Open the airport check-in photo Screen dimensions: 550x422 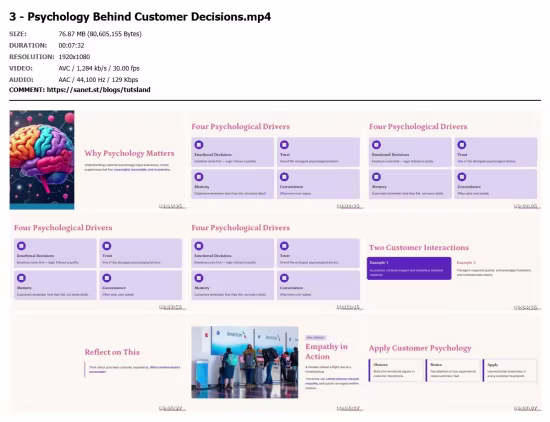[245, 362]
